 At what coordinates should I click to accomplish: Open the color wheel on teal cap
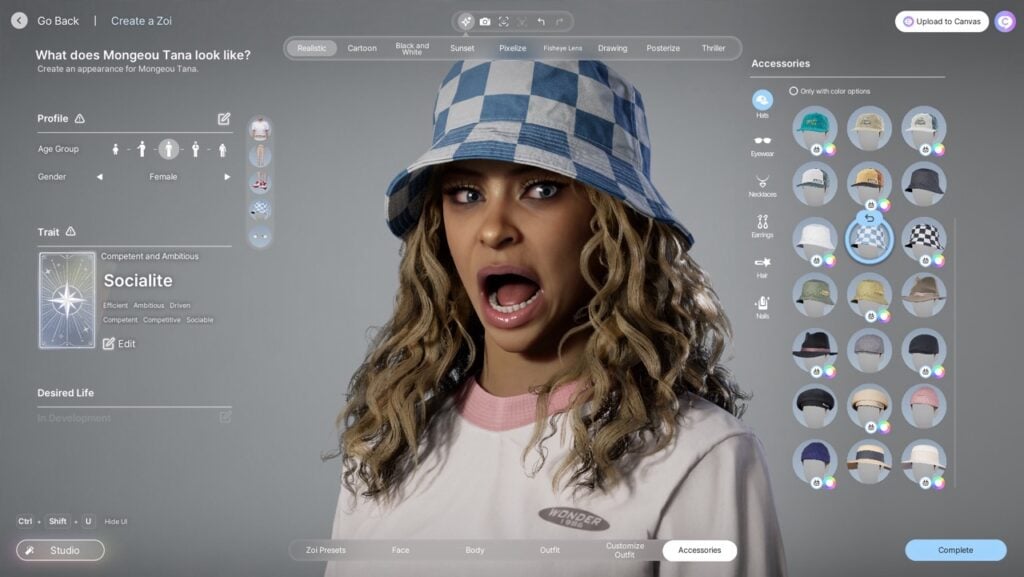(x=830, y=150)
